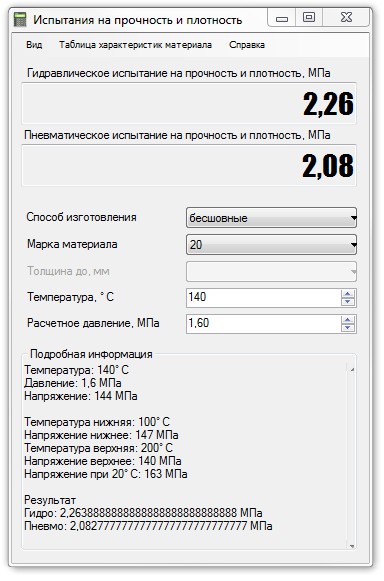Click the Расчетное давление input field
The image size is (384, 581).
point(263,323)
